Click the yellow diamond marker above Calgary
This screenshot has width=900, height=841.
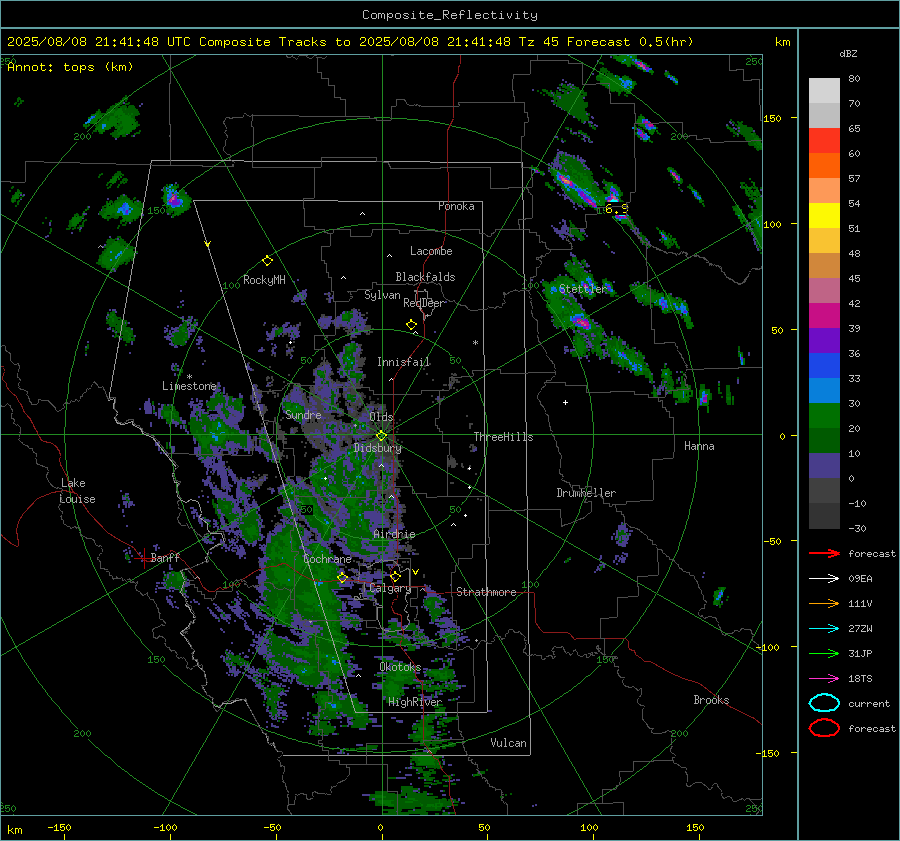(395, 576)
